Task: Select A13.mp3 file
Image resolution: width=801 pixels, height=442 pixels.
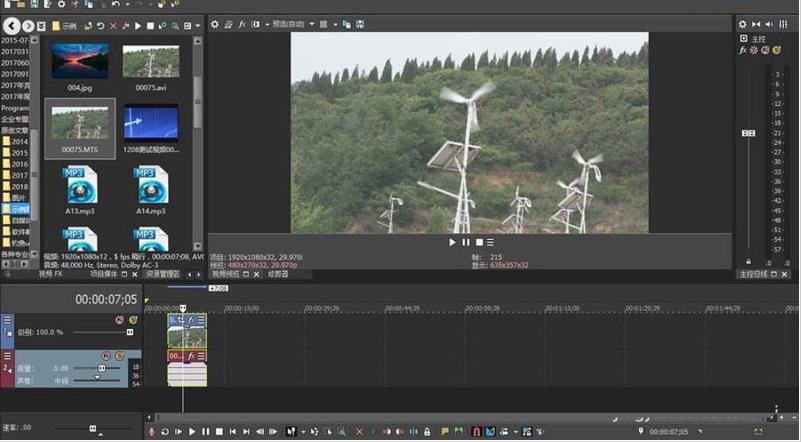Action: 80,190
